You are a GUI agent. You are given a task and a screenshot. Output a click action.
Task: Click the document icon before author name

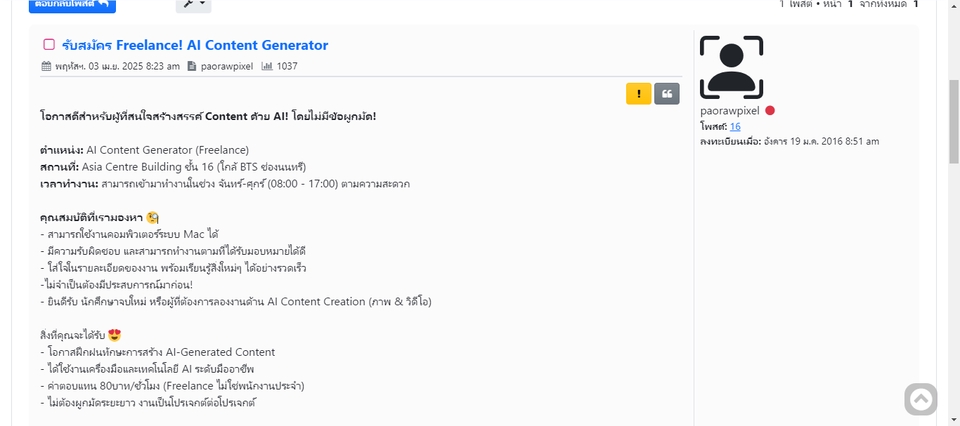click(x=192, y=67)
